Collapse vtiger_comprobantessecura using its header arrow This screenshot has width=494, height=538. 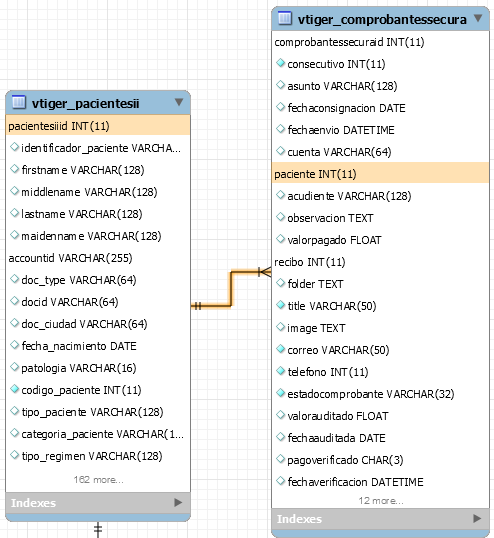(478, 18)
